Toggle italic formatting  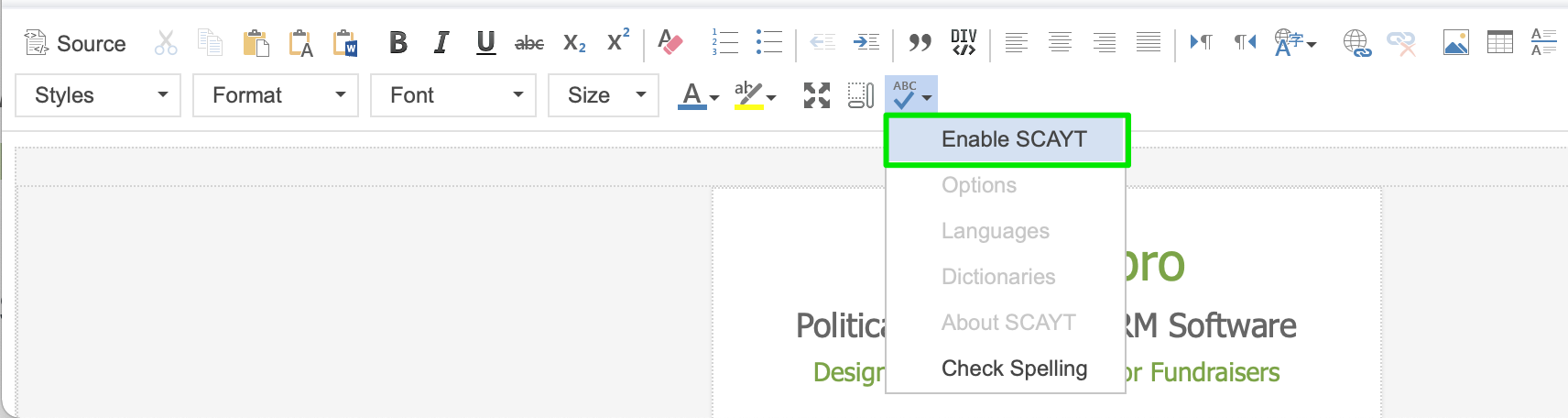(441, 43)
